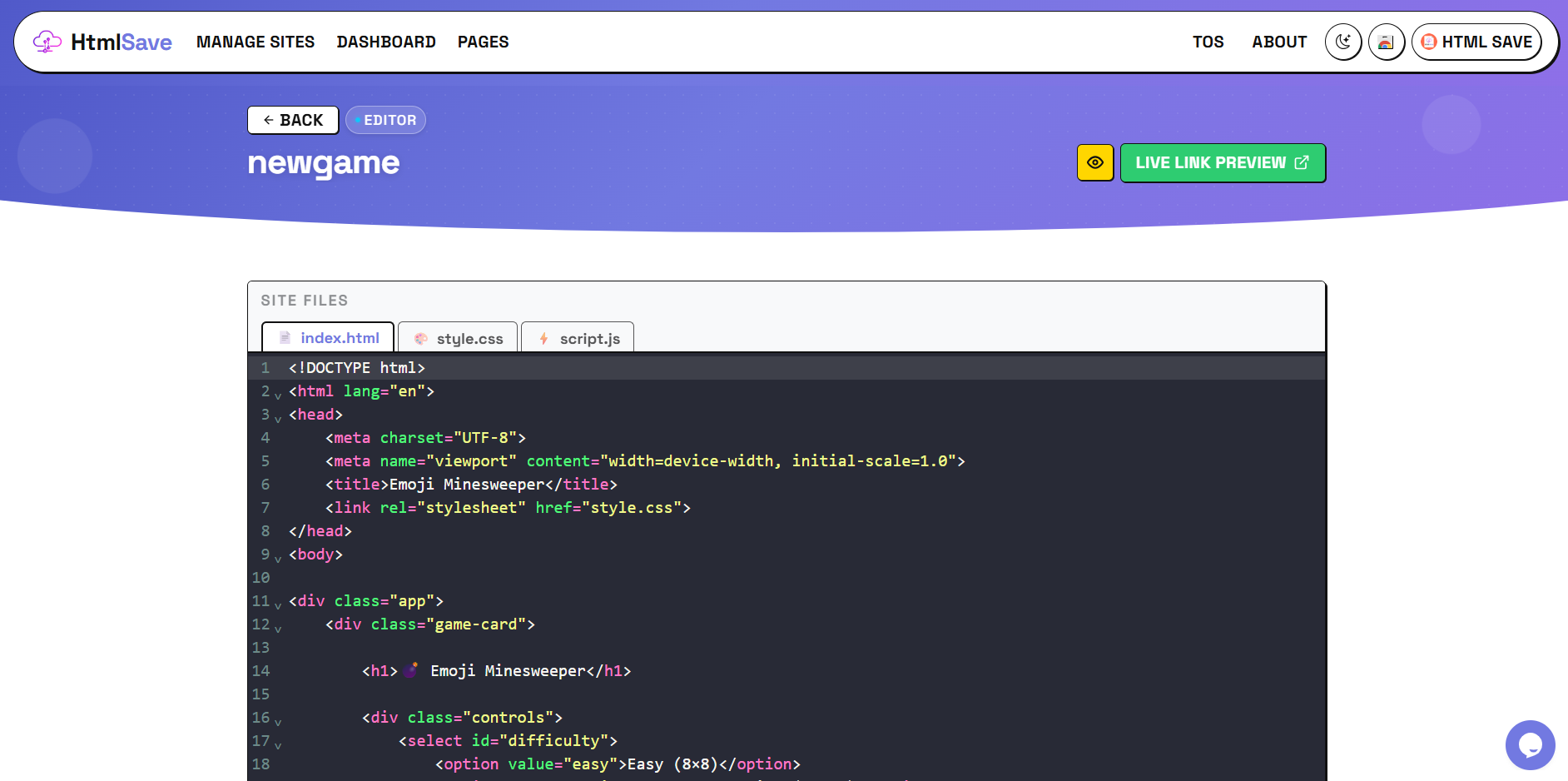Open MANAGE SITES menu
The width and height of the screenshot is (1568, 781).
256,42
